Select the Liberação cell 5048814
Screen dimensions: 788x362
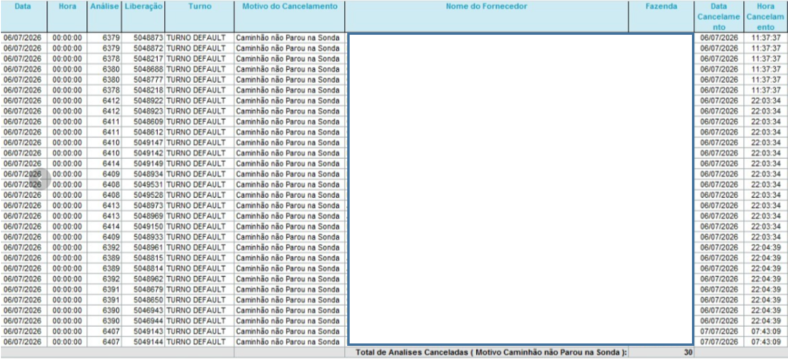143,268
